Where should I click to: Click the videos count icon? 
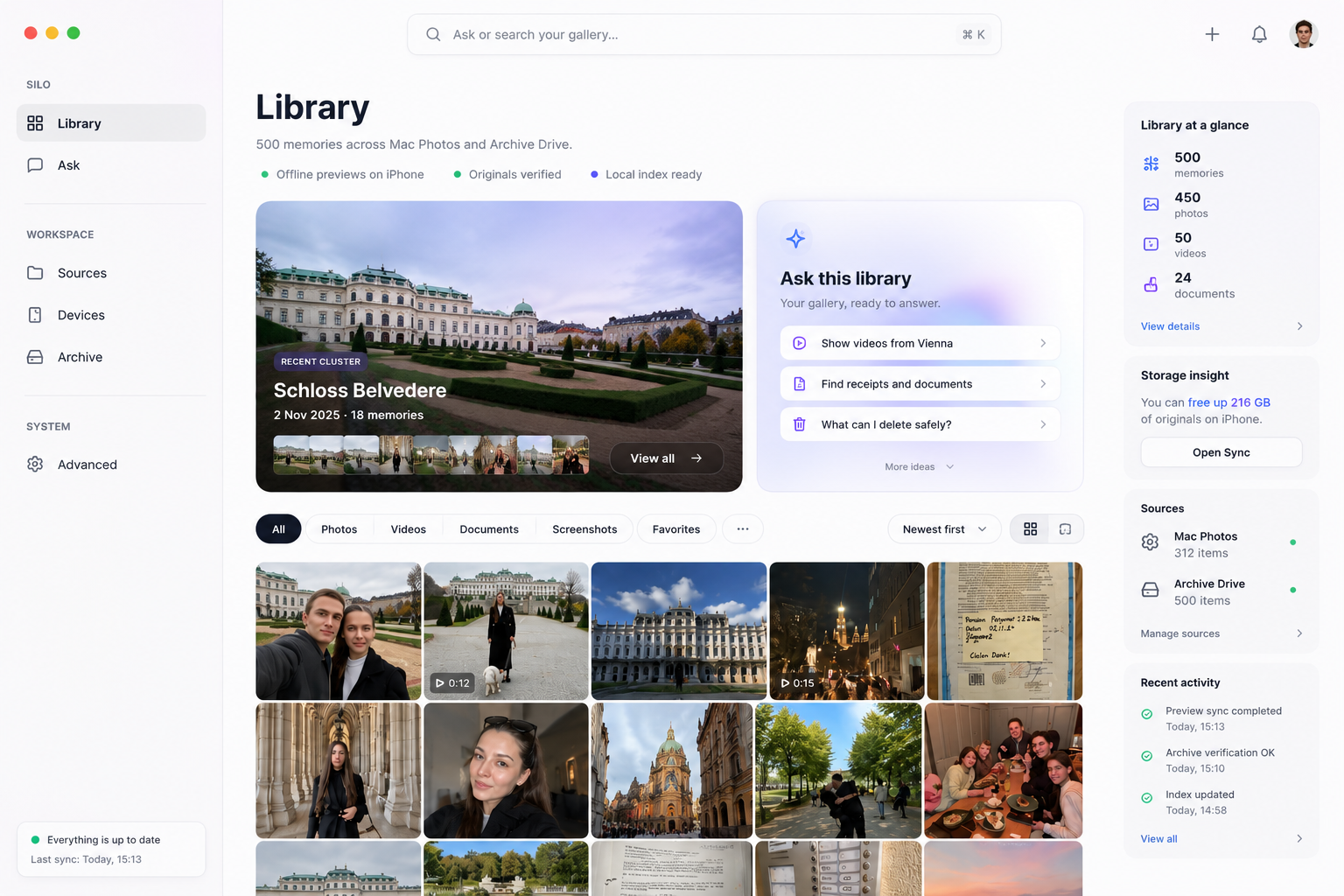(1151, 244)
